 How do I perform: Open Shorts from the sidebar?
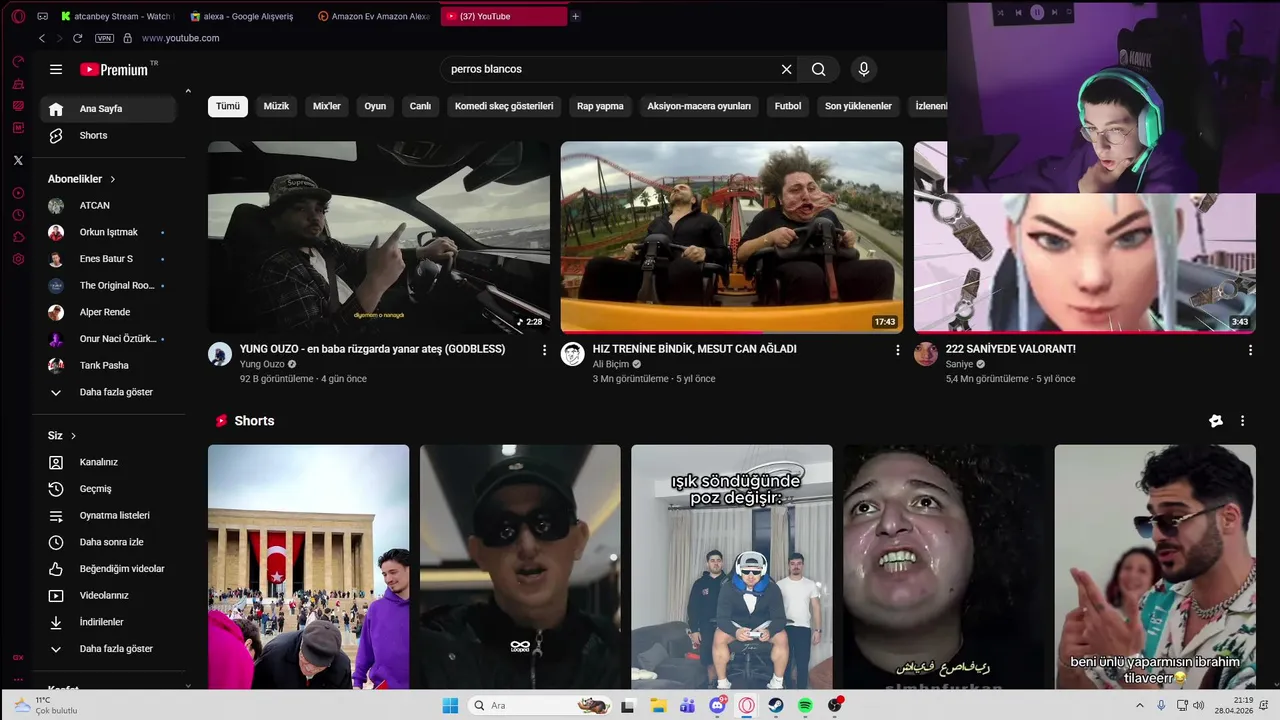pyautogui.click(x=109, y=135)
